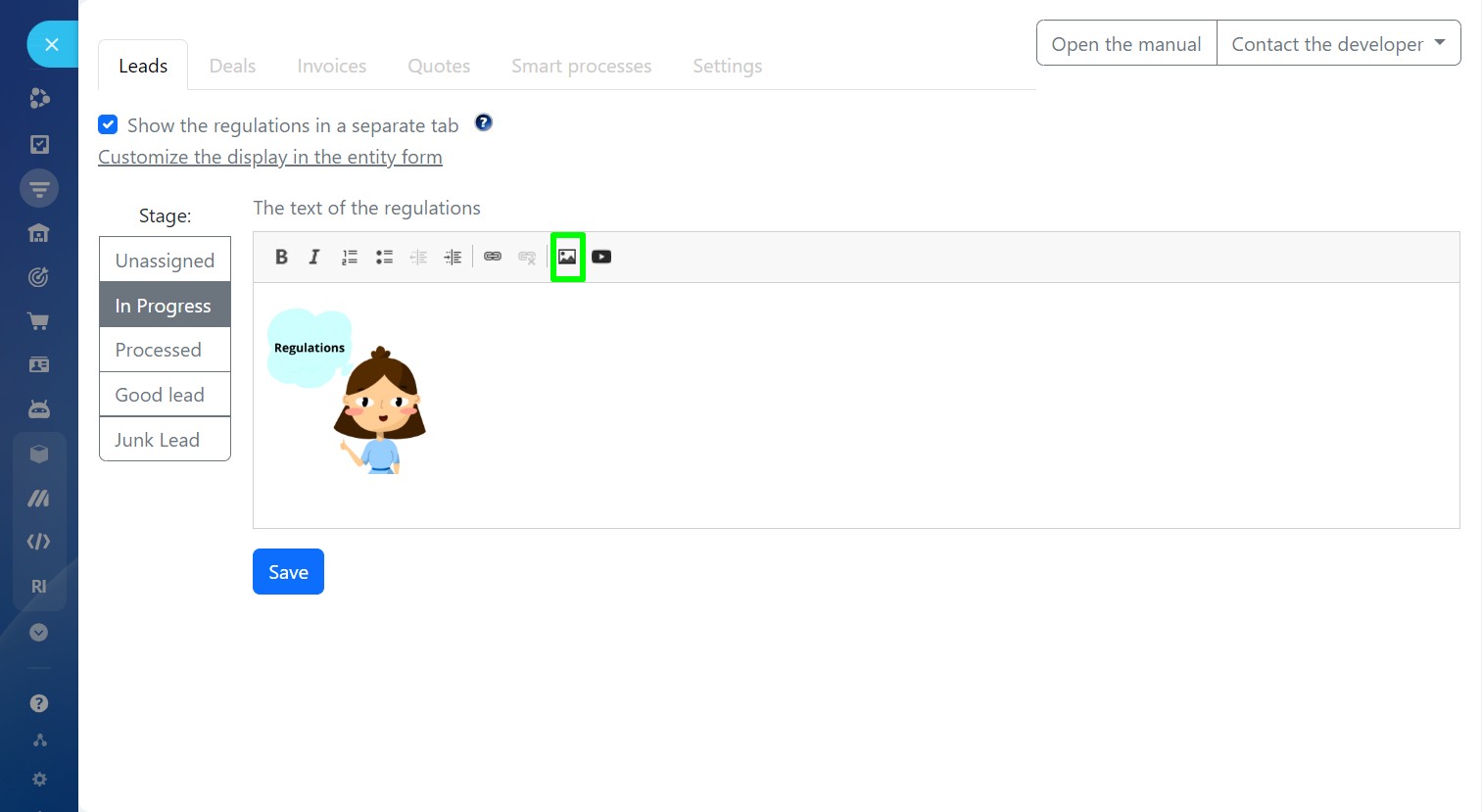Insert a bulleted list
This screenshot has height=812, width=1482.
click(x=384, y=257)
